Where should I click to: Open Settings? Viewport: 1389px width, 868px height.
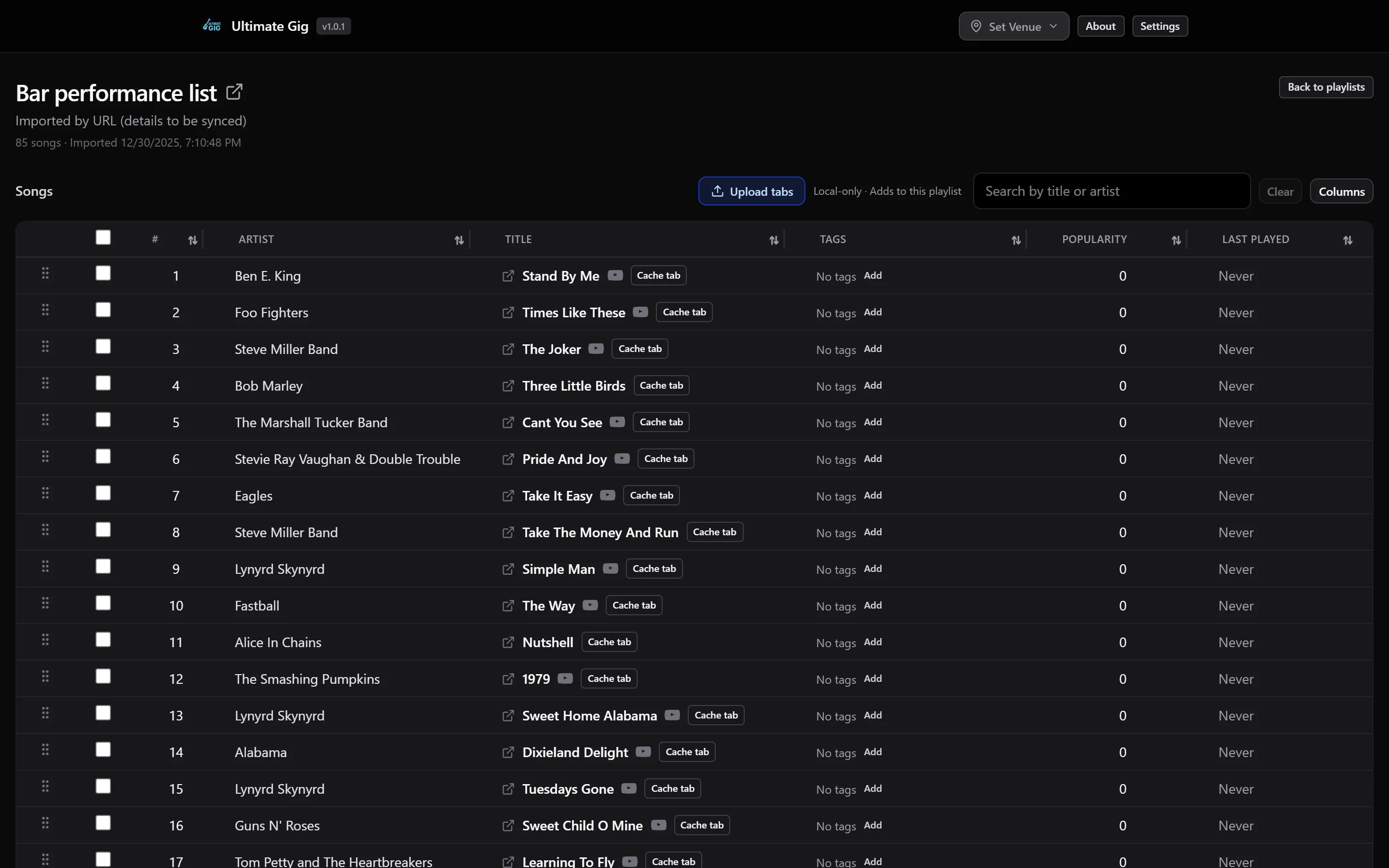[1159, 27]
